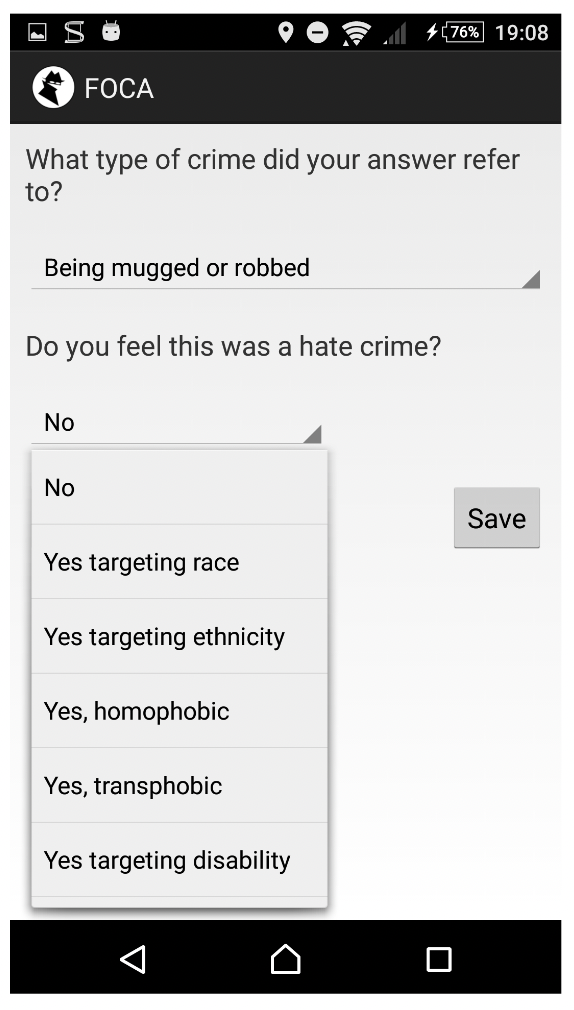574x1010 pixels.
Task: Choose 'Yes targeting race' option
Action: click(x=180, y=562)
